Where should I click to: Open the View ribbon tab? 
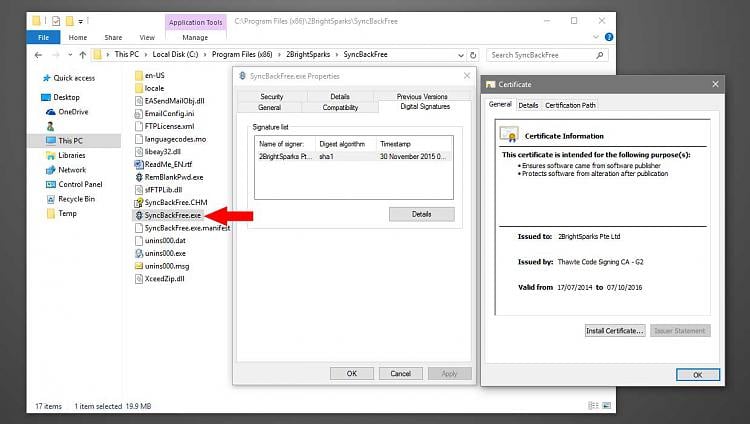[x=147, y=37]
